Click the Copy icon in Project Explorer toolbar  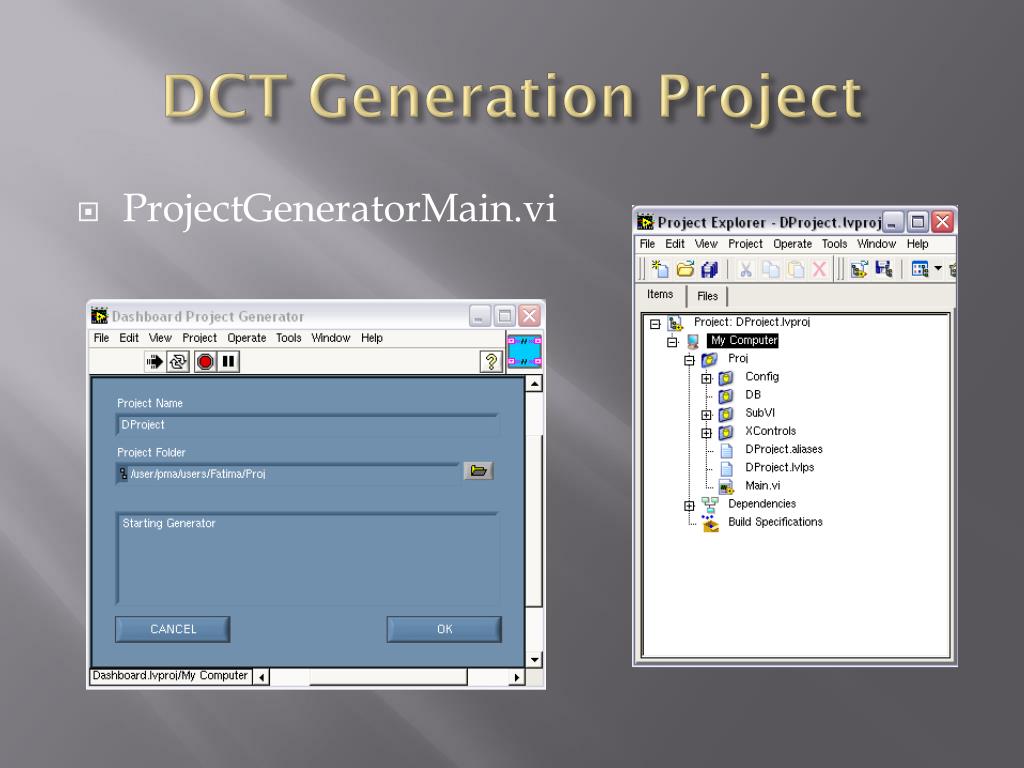tap(771, 268)
